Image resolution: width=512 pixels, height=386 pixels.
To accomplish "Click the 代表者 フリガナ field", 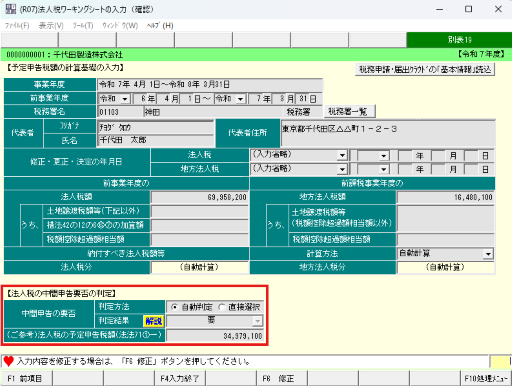I will click(156, 127).
